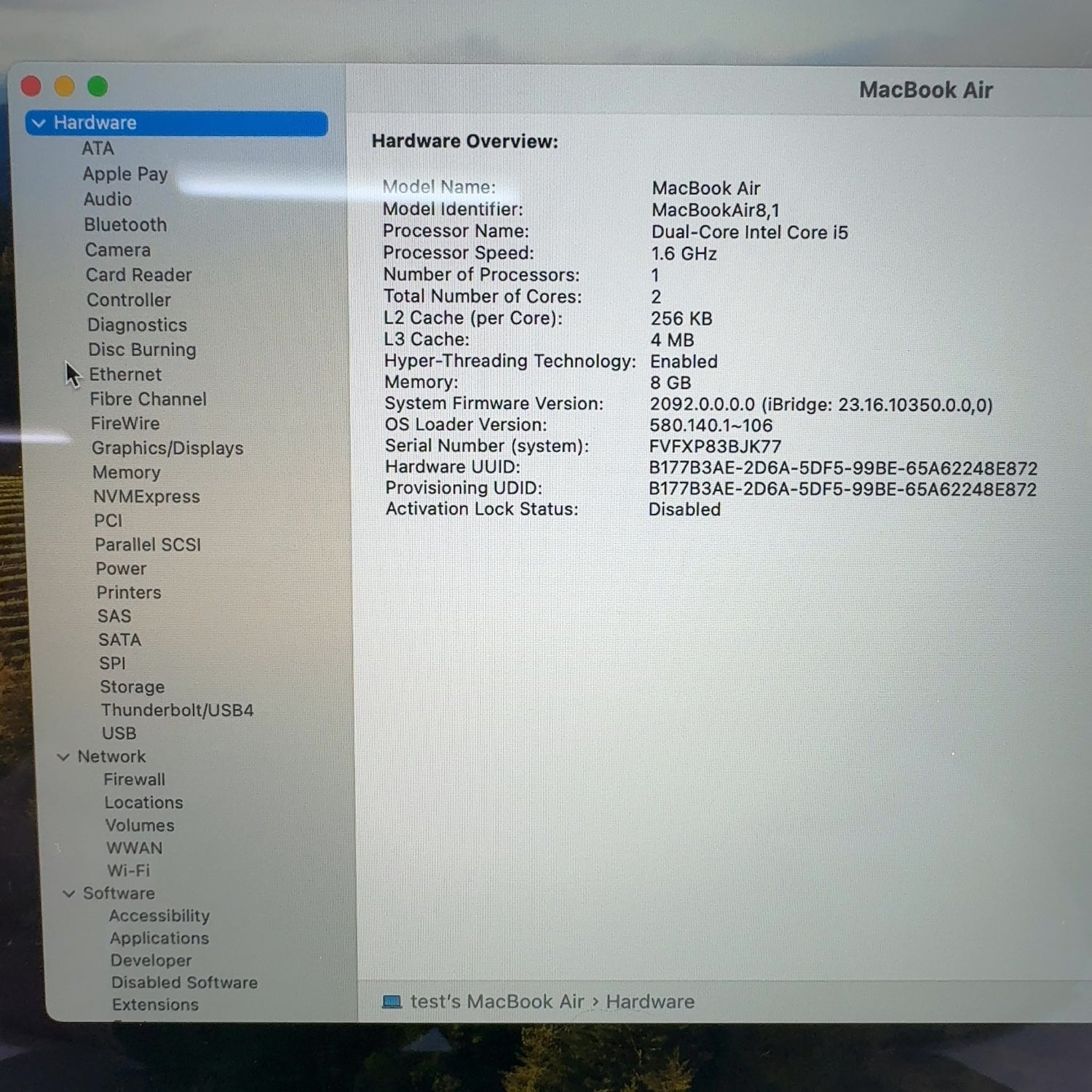Screen dimensions: 1092x1092
Task: Select Apple Pay in the sidebar
Action: 125,174
